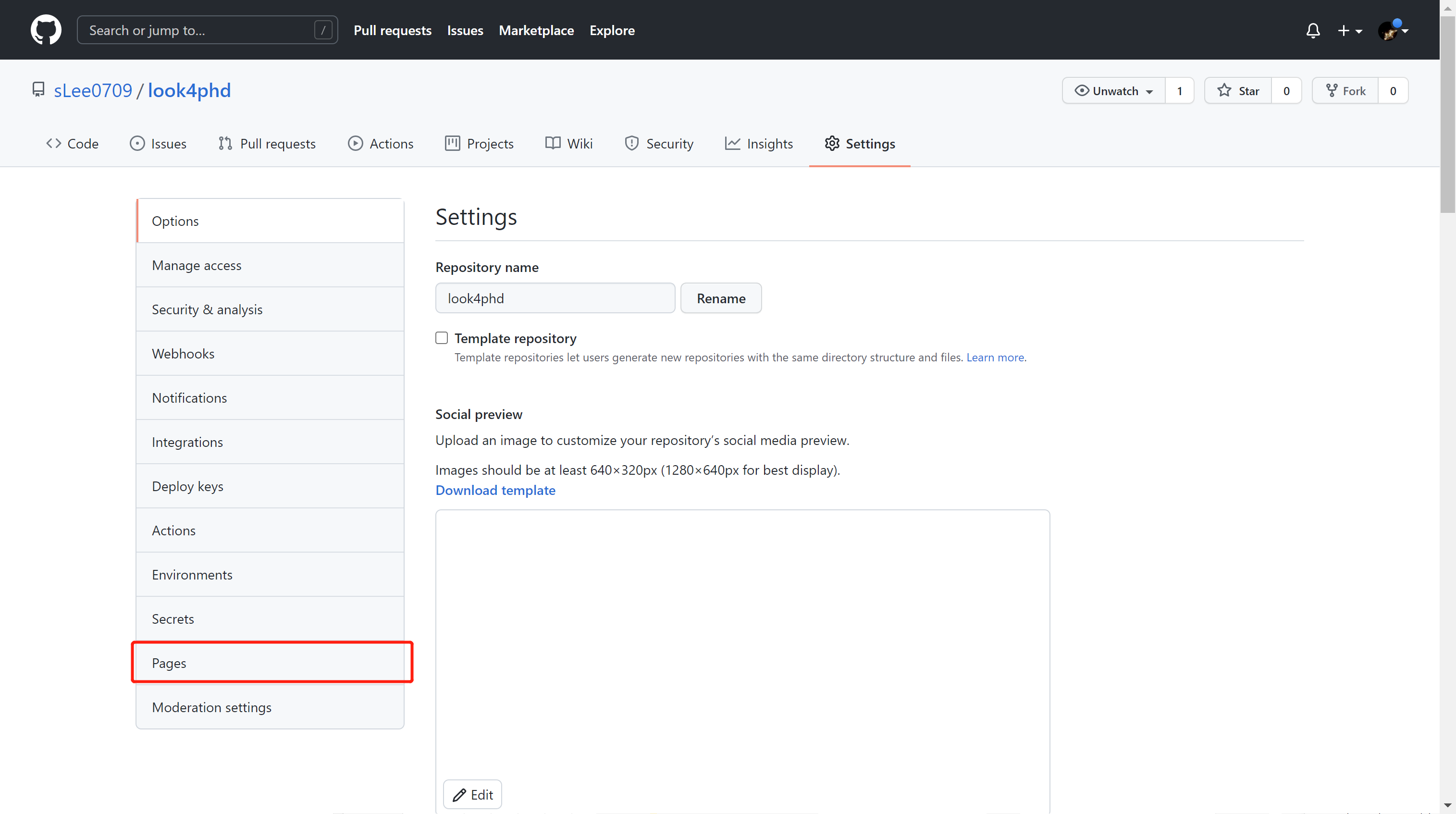Screen dimensions: 1456x814
Task: Click the slash shortcut icon in search
Action: pyautogui.click(x=323, y=30)
